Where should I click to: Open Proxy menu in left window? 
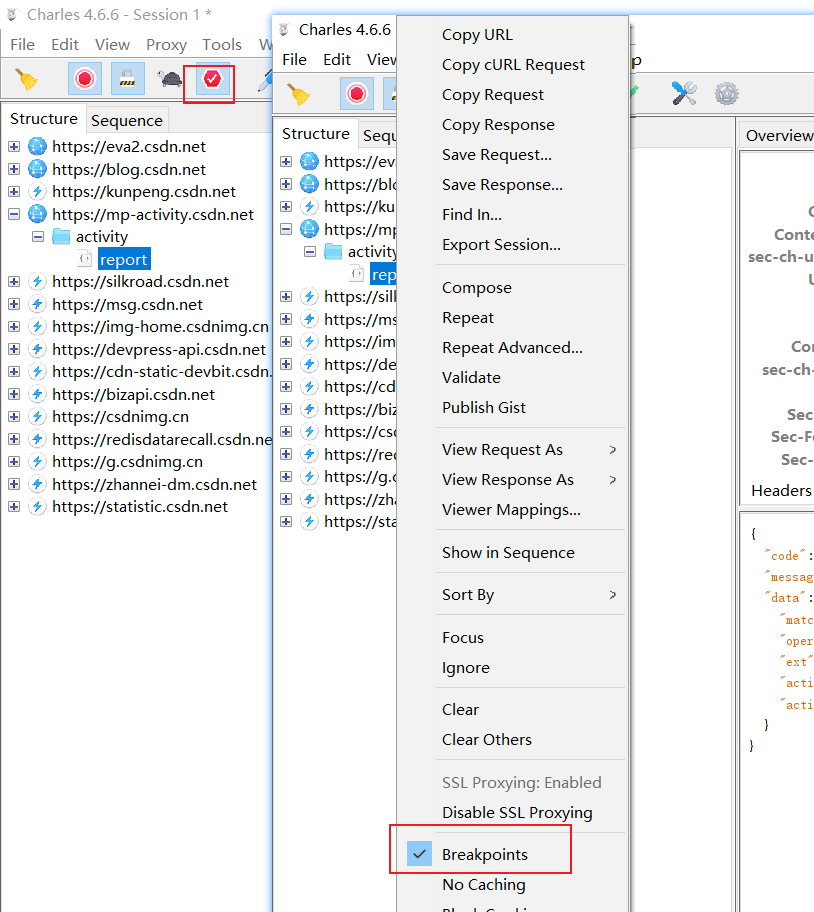pos(166,45)
